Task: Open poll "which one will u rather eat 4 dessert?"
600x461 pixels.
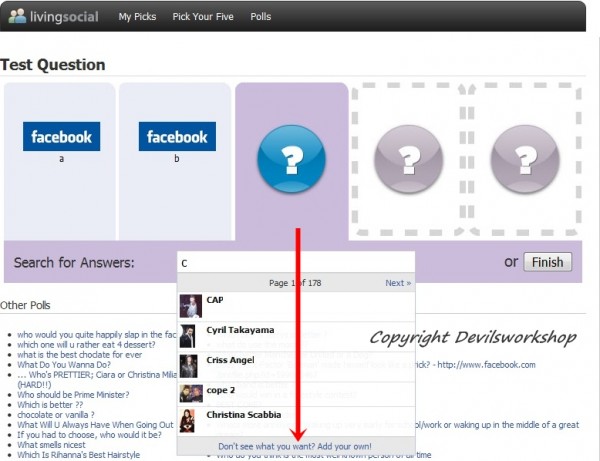Action: tap(86, 345)
